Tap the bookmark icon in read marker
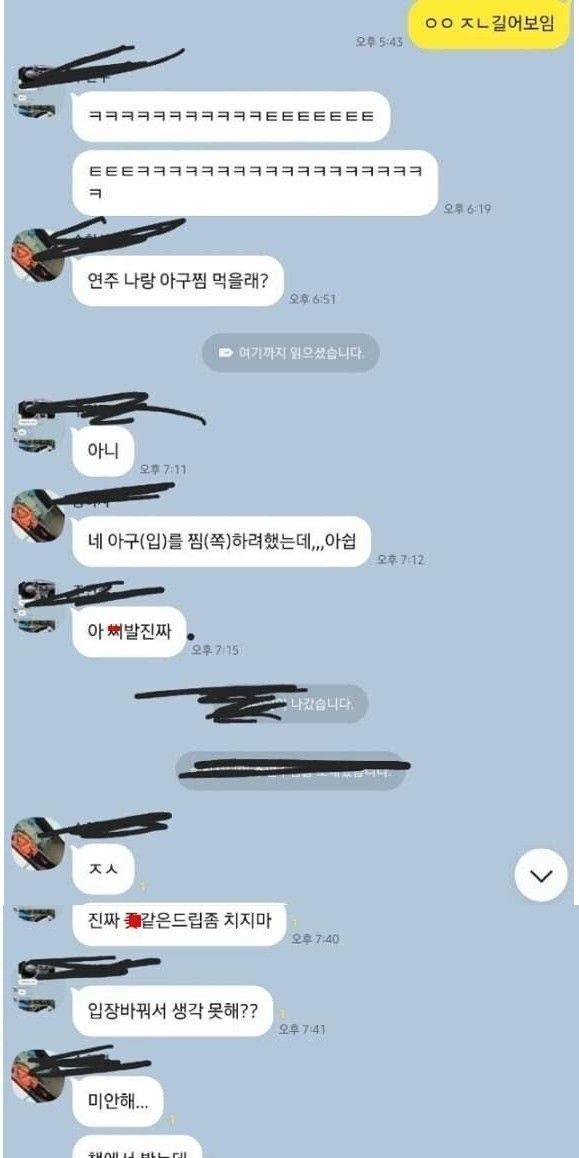 click(226, 353)
